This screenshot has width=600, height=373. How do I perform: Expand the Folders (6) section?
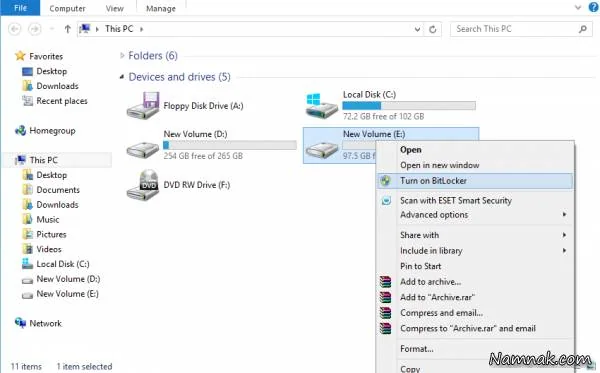122,56
